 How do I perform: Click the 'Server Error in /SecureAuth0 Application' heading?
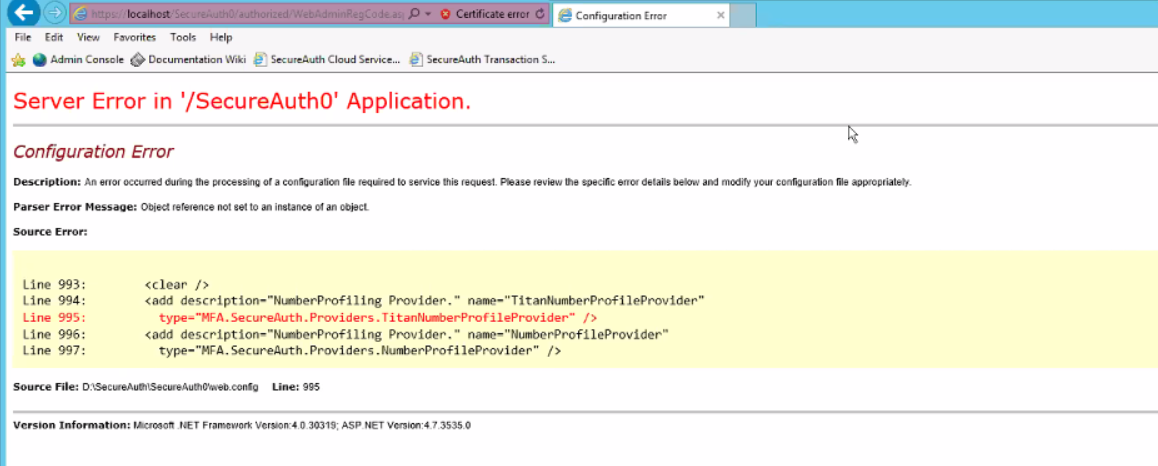(242, 102)
